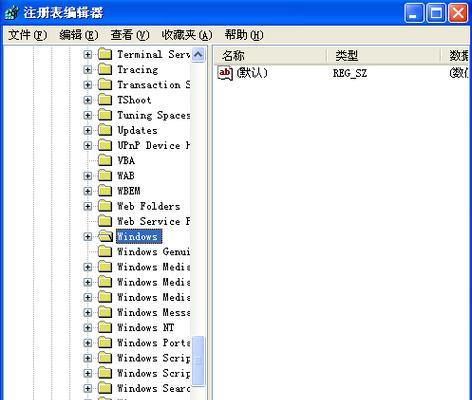
Task: Open the 收藏夹(A) menu
Action: 187,35
